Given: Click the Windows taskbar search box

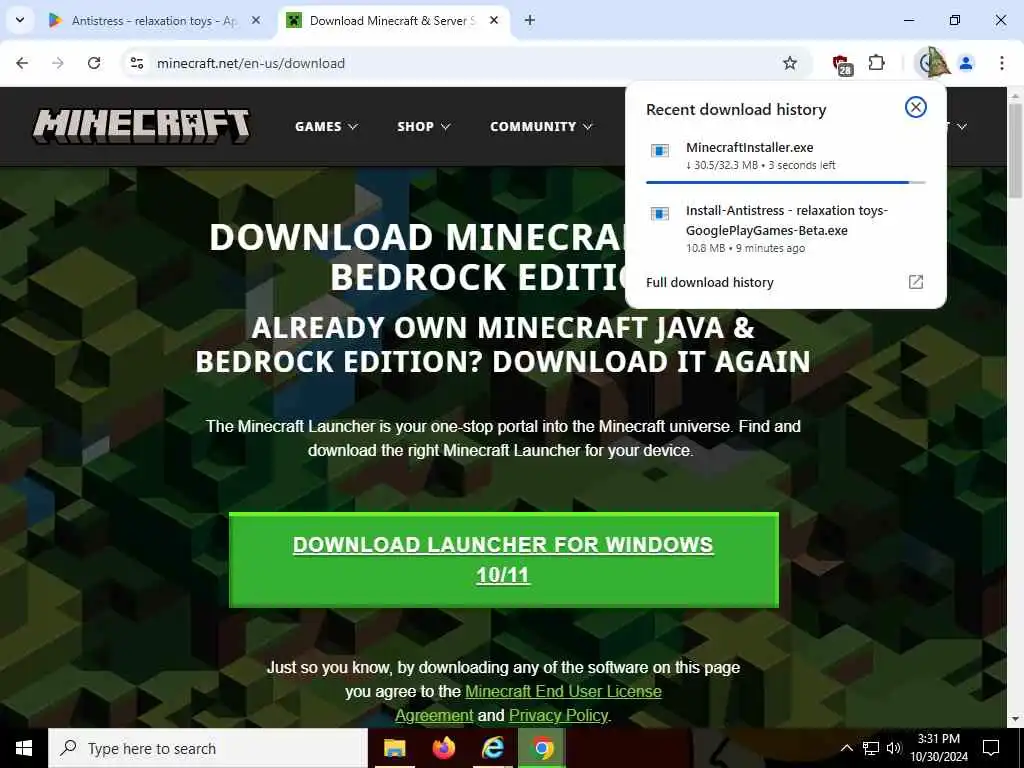Looking at the screenshot, I should coord(208,748).
